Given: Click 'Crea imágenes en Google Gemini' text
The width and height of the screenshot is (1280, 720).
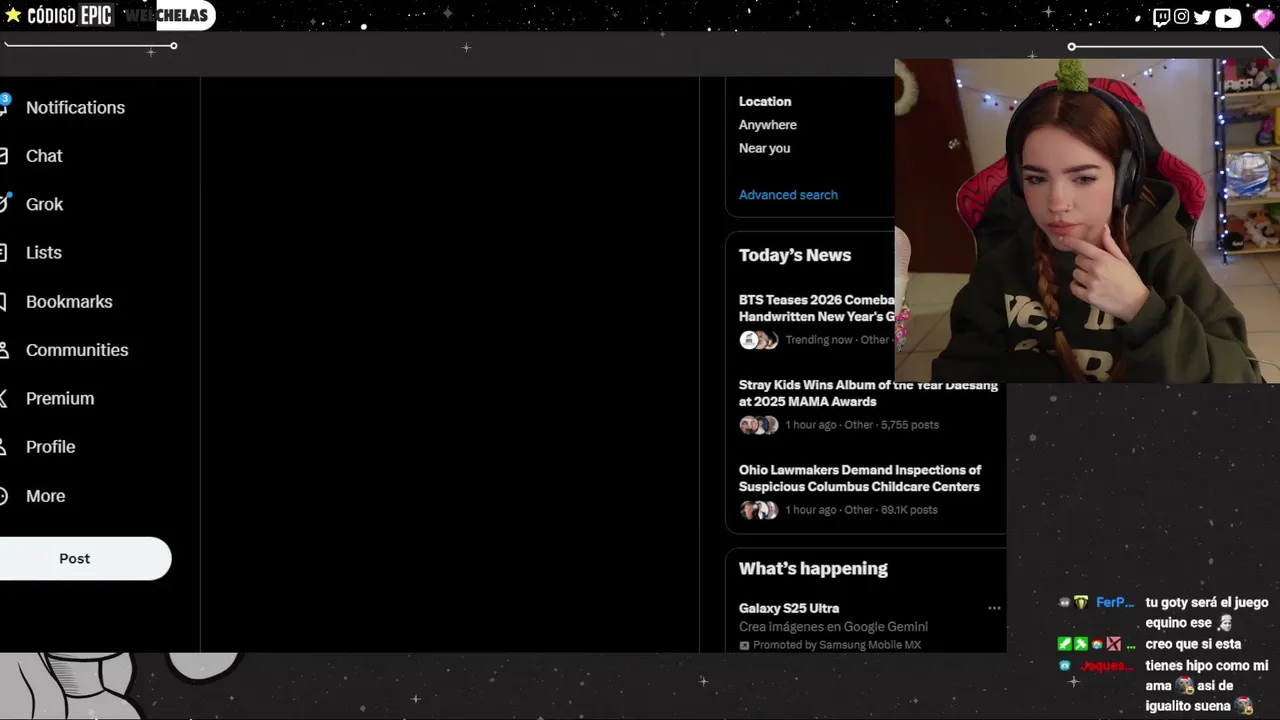Looking at the screenshot, I should point(833,627).
